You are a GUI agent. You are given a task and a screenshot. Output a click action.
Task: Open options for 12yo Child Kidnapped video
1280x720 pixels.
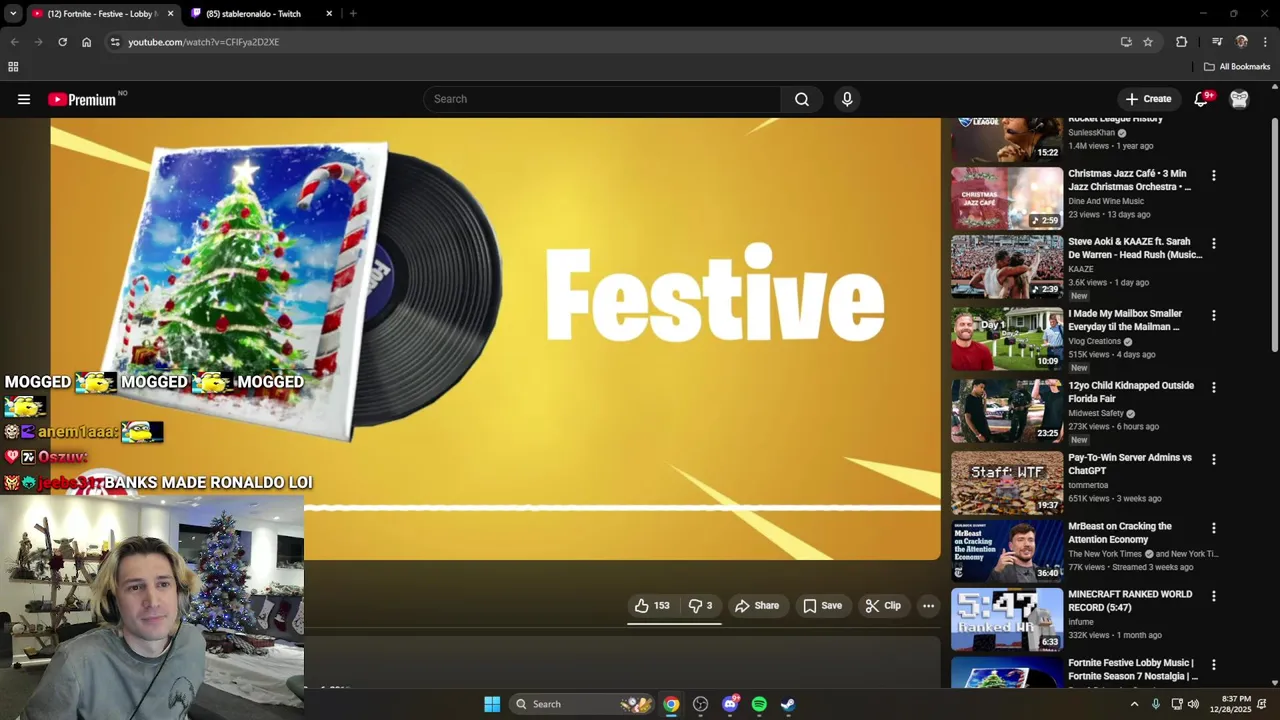tap(1214, 387)
